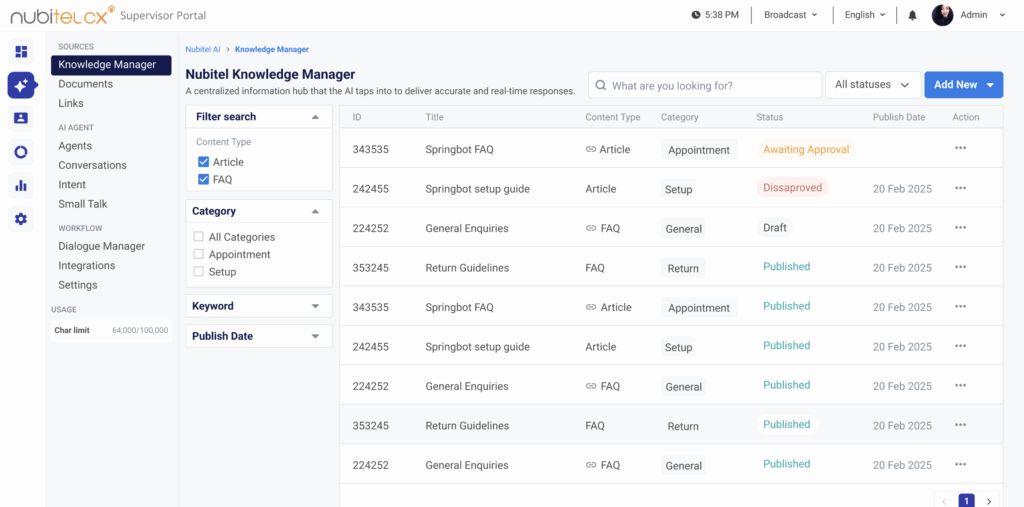Click the Nubitel CX logo
Screen dimensions: 1024x507
[x=63, y=14]
